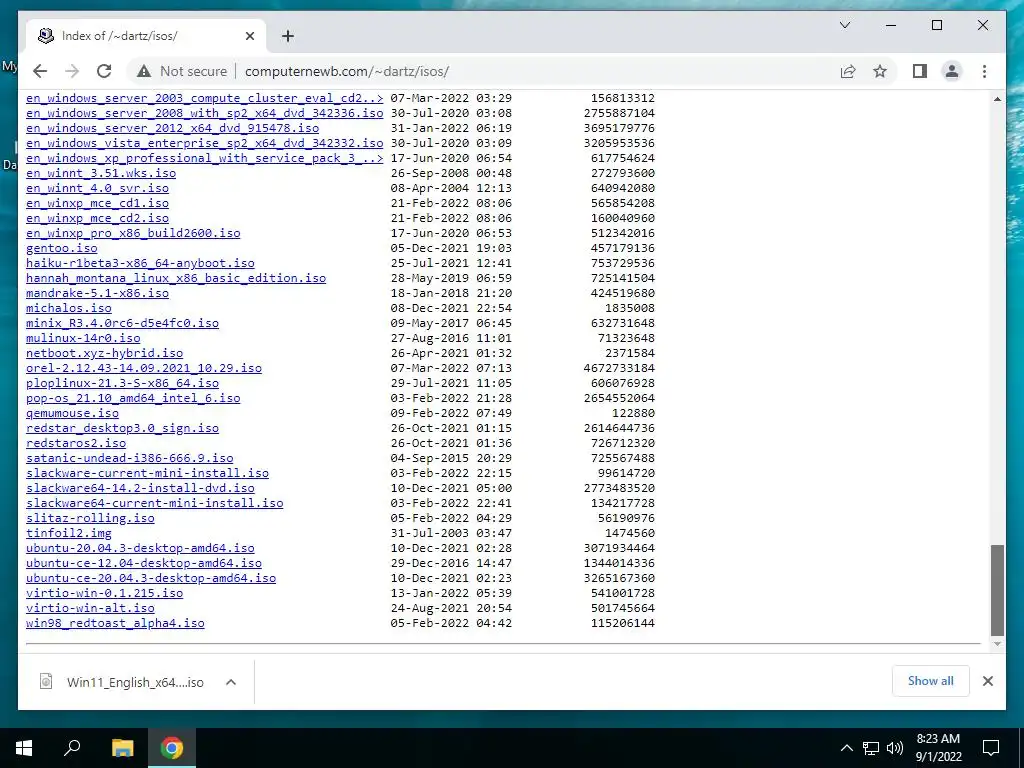Download en_winnt_4.0_svr.iso
This screenshot has width=1024, height=768.
coord(97,188)
